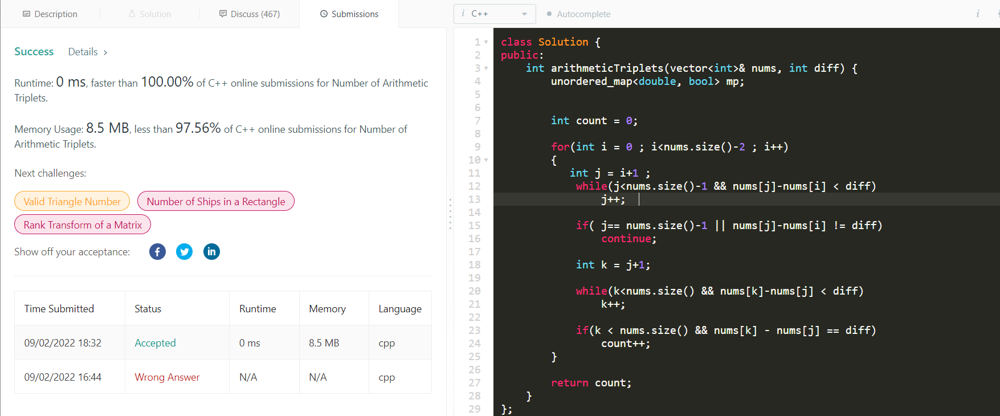
Task: Share acceptance on LinkedIn
Action: point(211,252)
